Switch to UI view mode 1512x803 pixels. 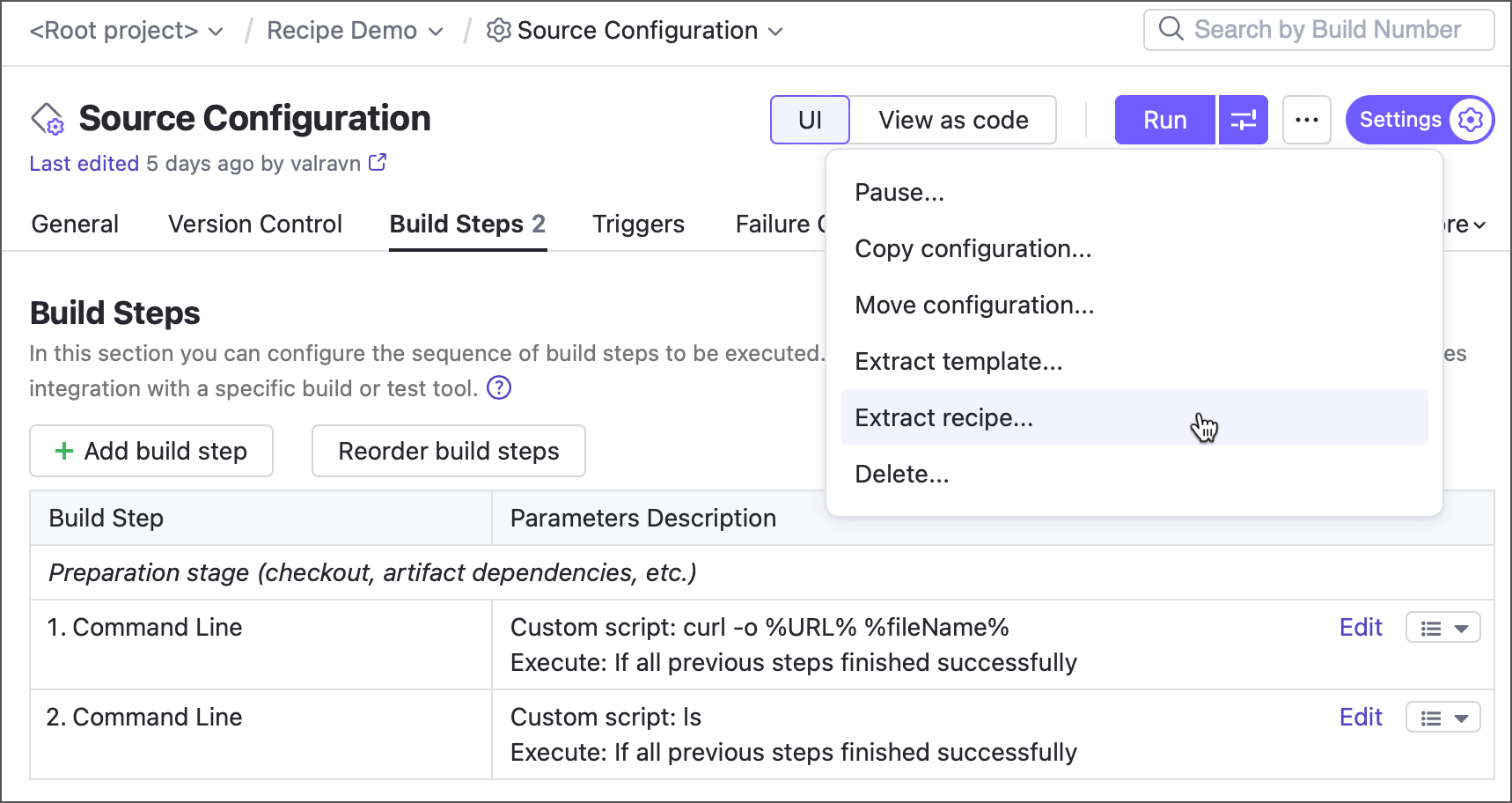coord(810,120)
